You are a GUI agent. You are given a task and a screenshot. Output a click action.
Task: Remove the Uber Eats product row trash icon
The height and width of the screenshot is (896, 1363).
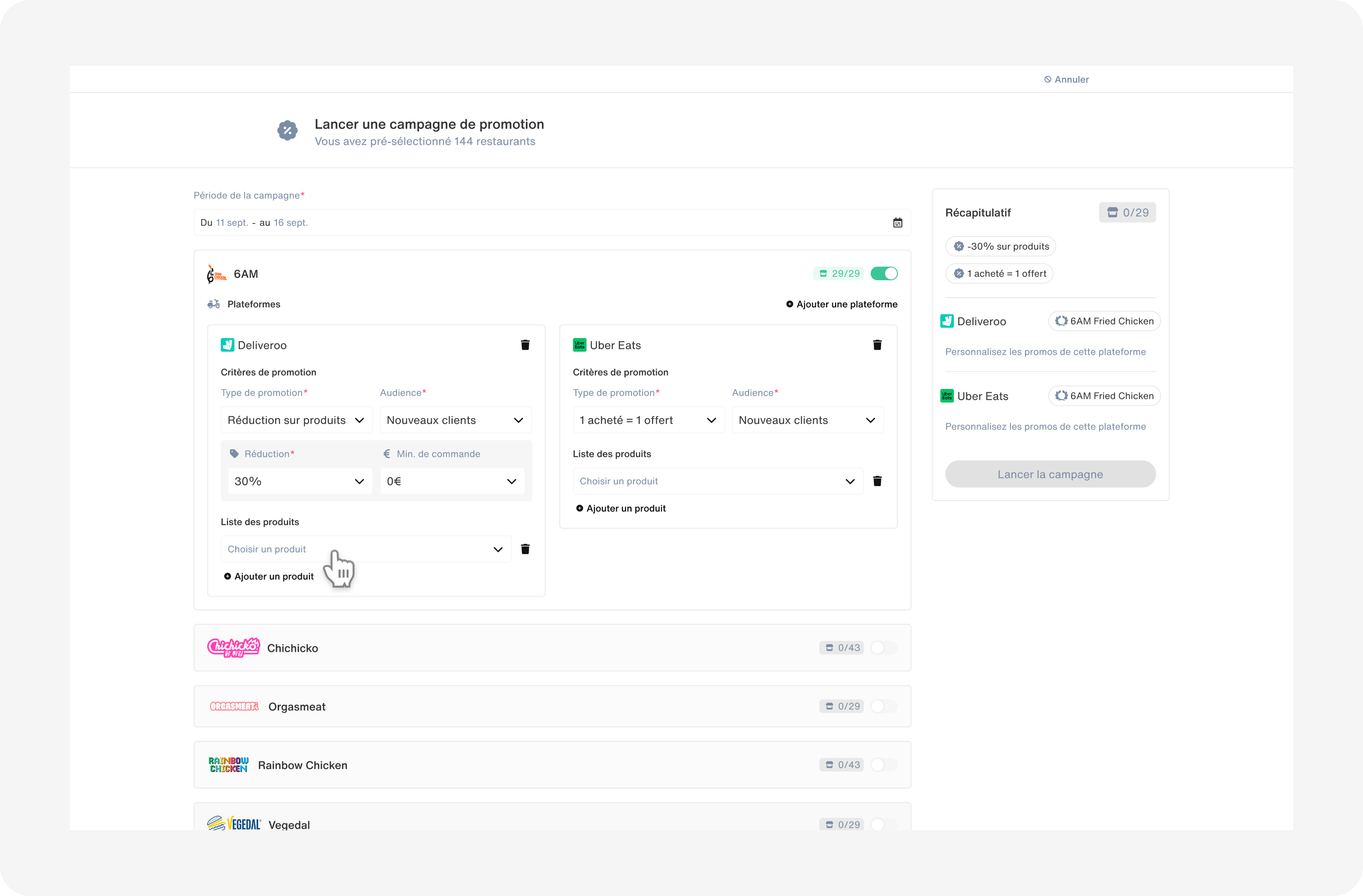coord(877,481)
